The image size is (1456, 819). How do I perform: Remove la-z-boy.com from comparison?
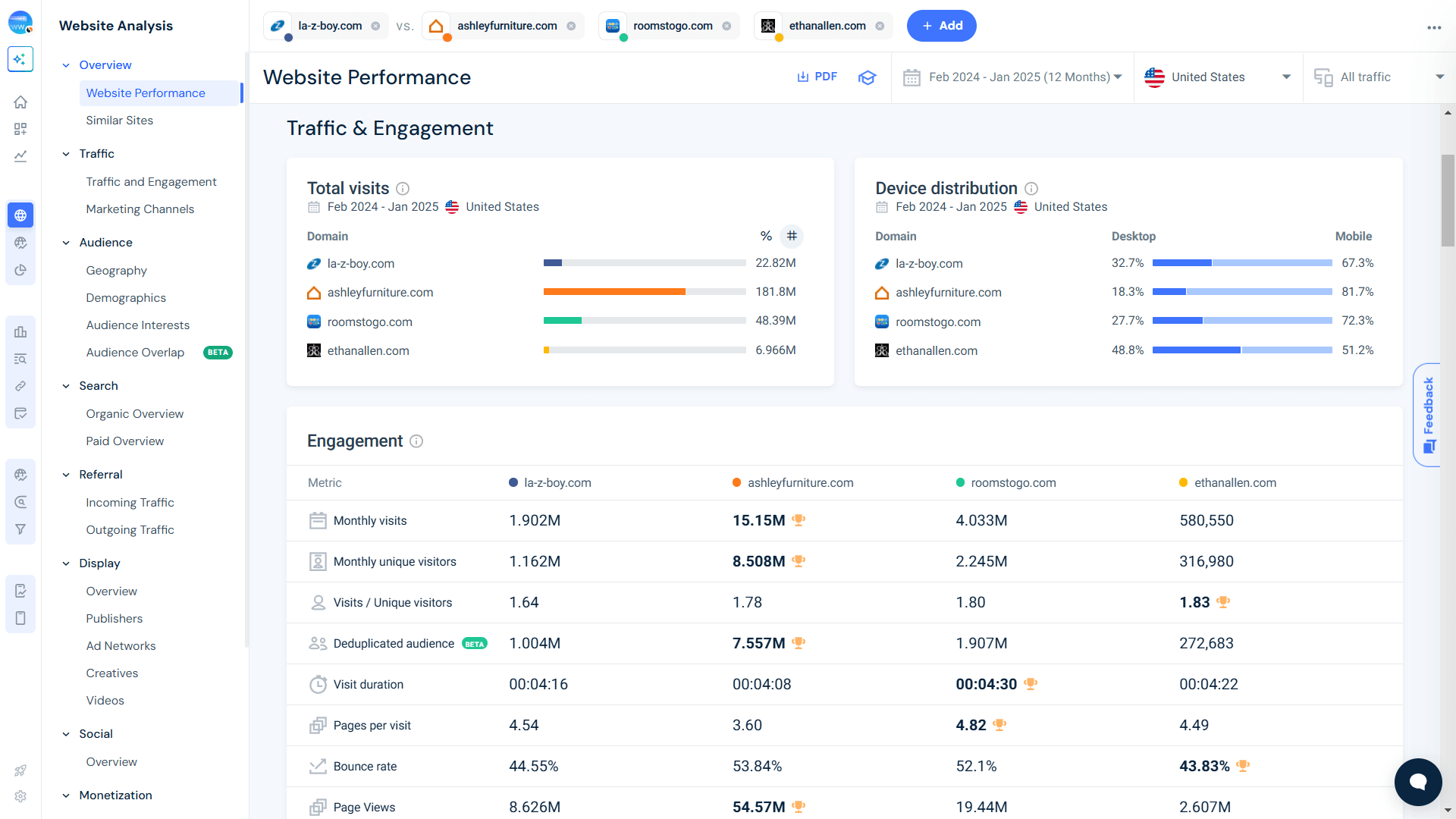click(x=375, y=26)
